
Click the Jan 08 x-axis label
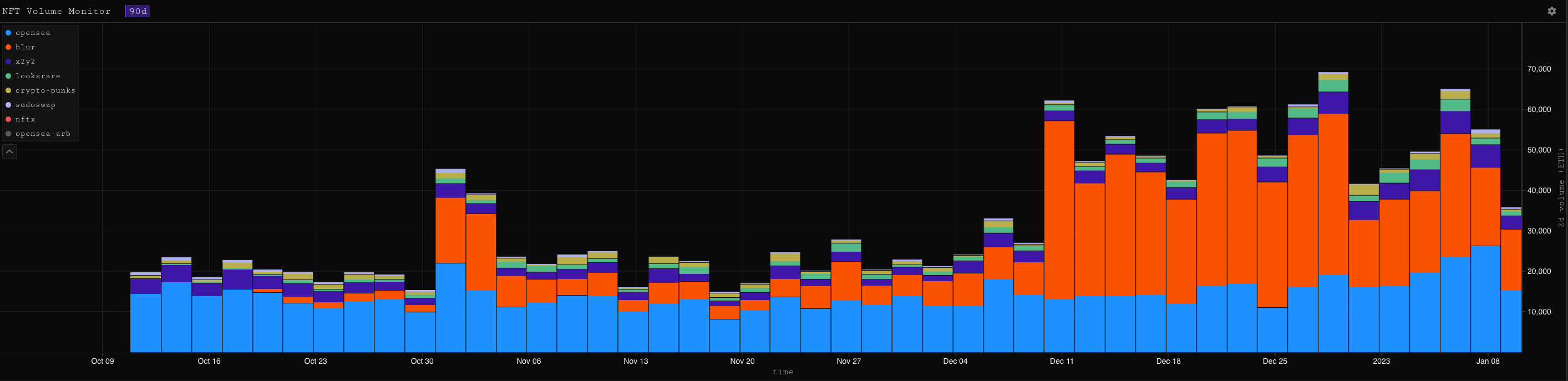click(1488, 361)
